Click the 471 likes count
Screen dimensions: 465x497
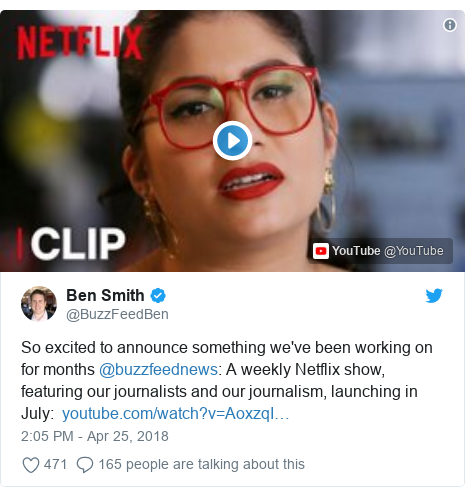pyautogui.click(x=55, y=464)
